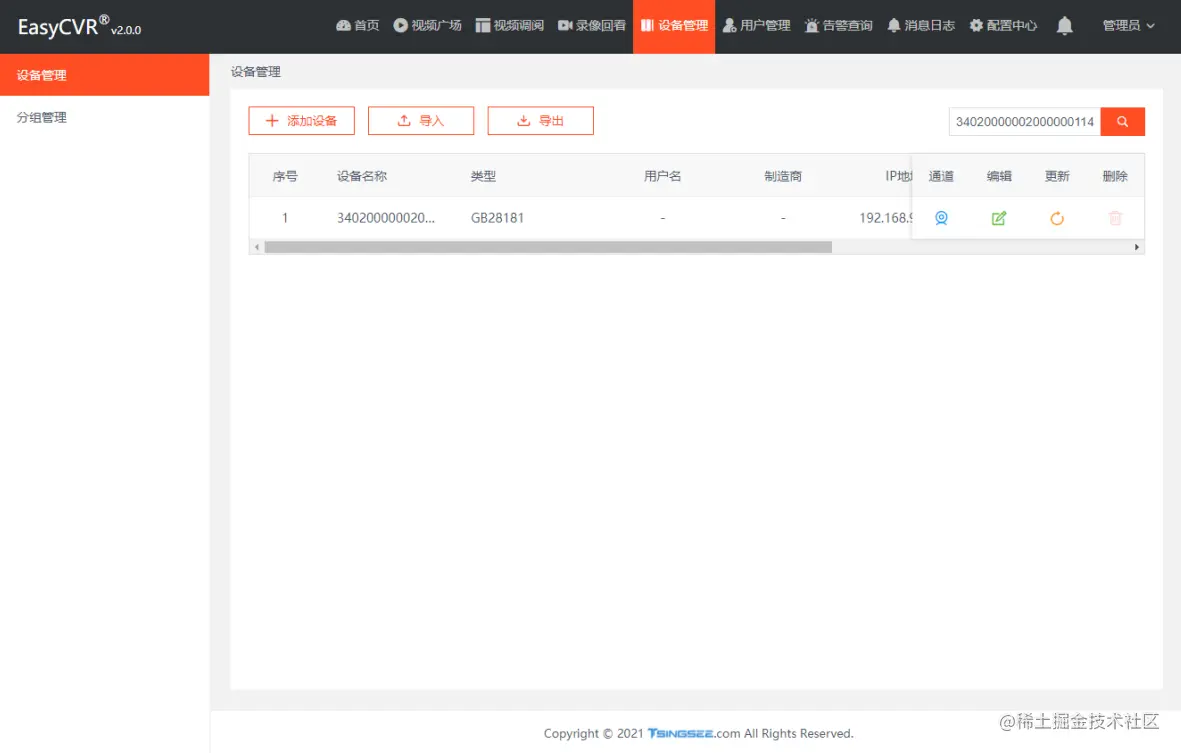The width and height of the screenshot is (1181, 753).
Task: Open 配置中心 configuration center
Action: pyautogui.click(x=1002, y=26)
